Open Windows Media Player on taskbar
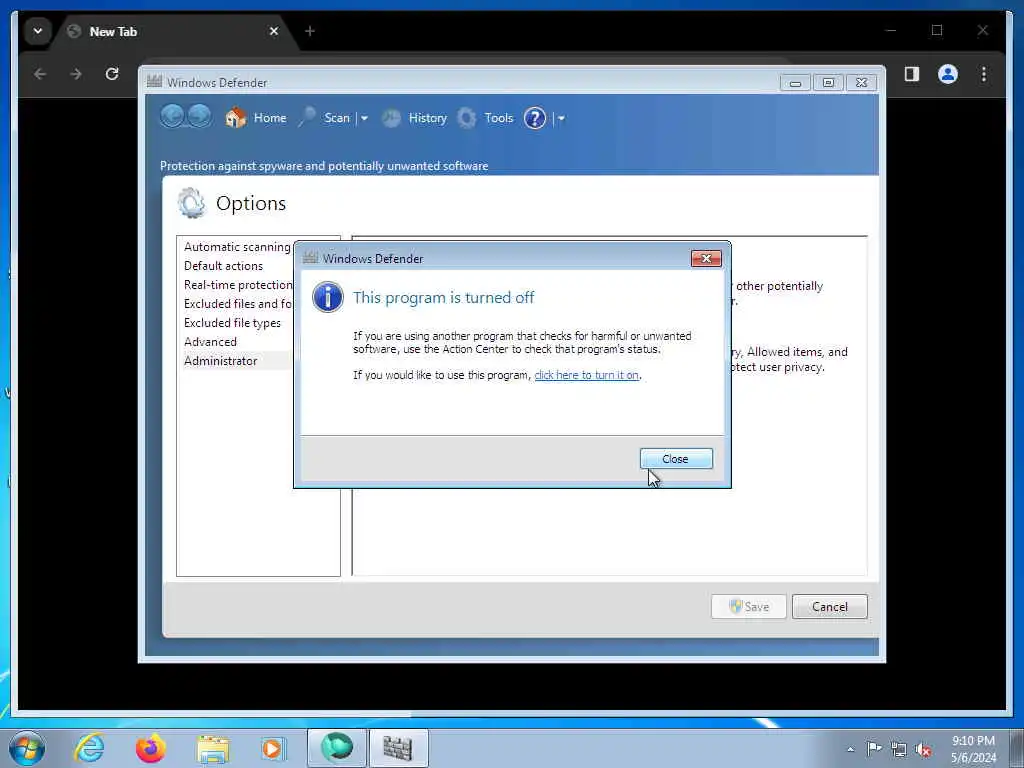Image resolution: width=1024 pixels, height=768 pixels. [272, 748]
